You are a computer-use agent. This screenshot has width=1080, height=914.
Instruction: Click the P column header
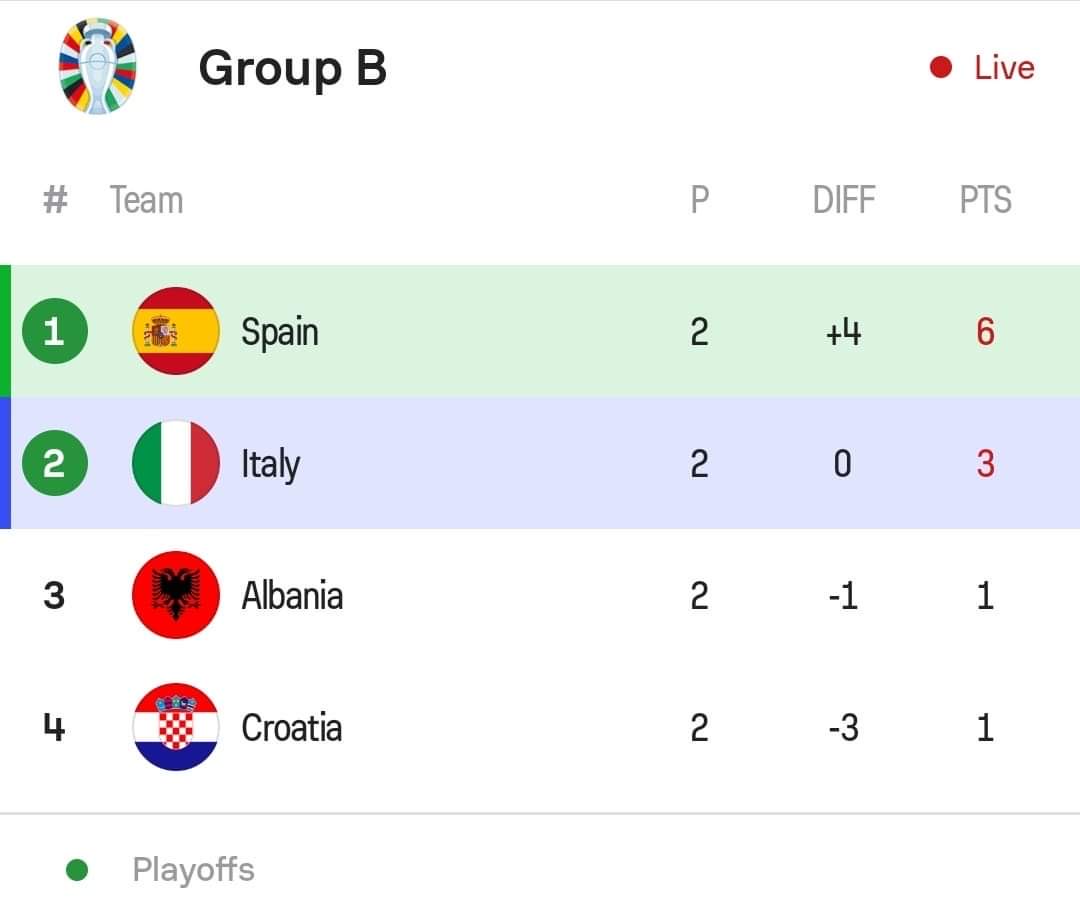click(699, 200)
